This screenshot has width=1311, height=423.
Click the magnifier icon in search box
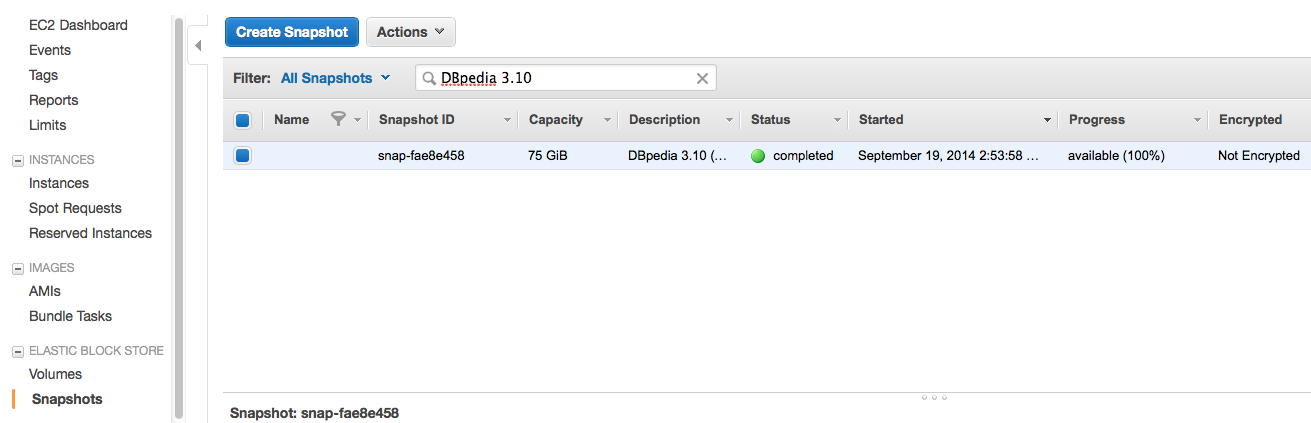point(429,78)
